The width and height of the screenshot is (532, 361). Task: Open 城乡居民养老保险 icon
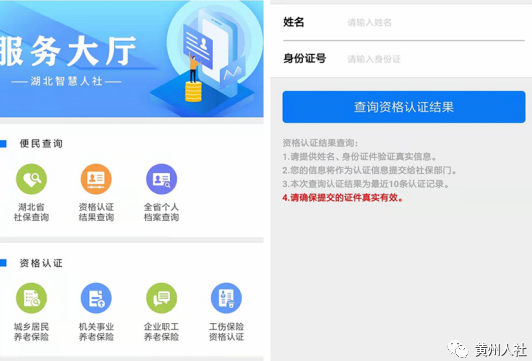point(31,298)
